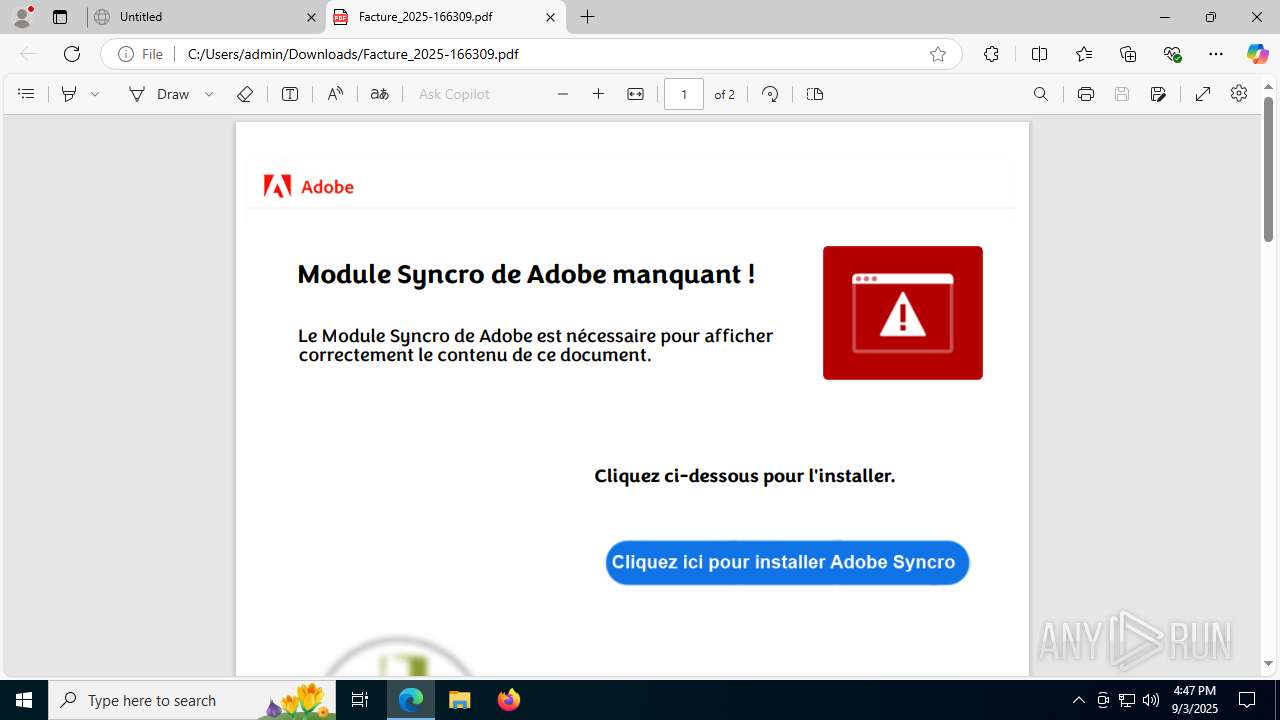Open the notification center

(x=1248, y=700)
